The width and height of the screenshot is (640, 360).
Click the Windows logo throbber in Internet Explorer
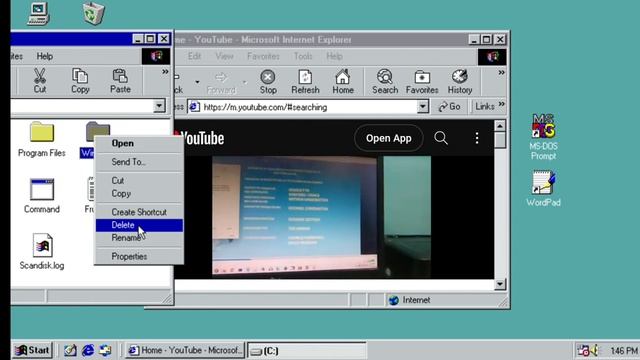click(x=492, y=57)
